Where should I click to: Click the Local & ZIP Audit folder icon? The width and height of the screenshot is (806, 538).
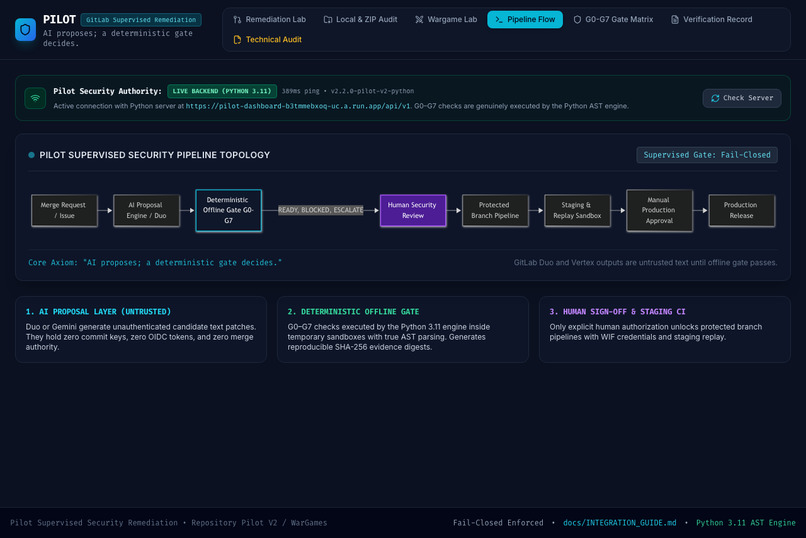pos(327,20)
